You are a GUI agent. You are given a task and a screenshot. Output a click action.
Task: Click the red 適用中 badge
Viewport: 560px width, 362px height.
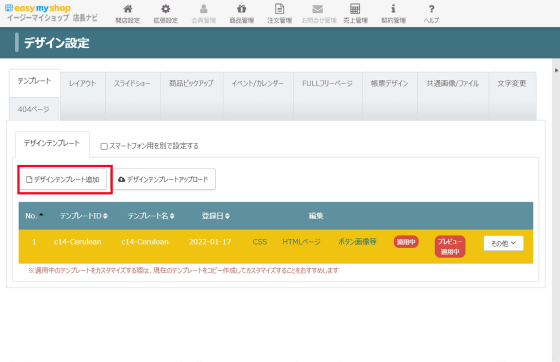click(x=406, y=242)
